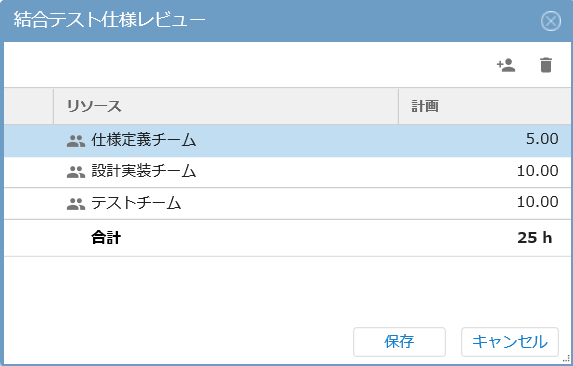Edit 設計実装チーム planned value 10.00
The image size is (573, 366).
pos(485,172)
